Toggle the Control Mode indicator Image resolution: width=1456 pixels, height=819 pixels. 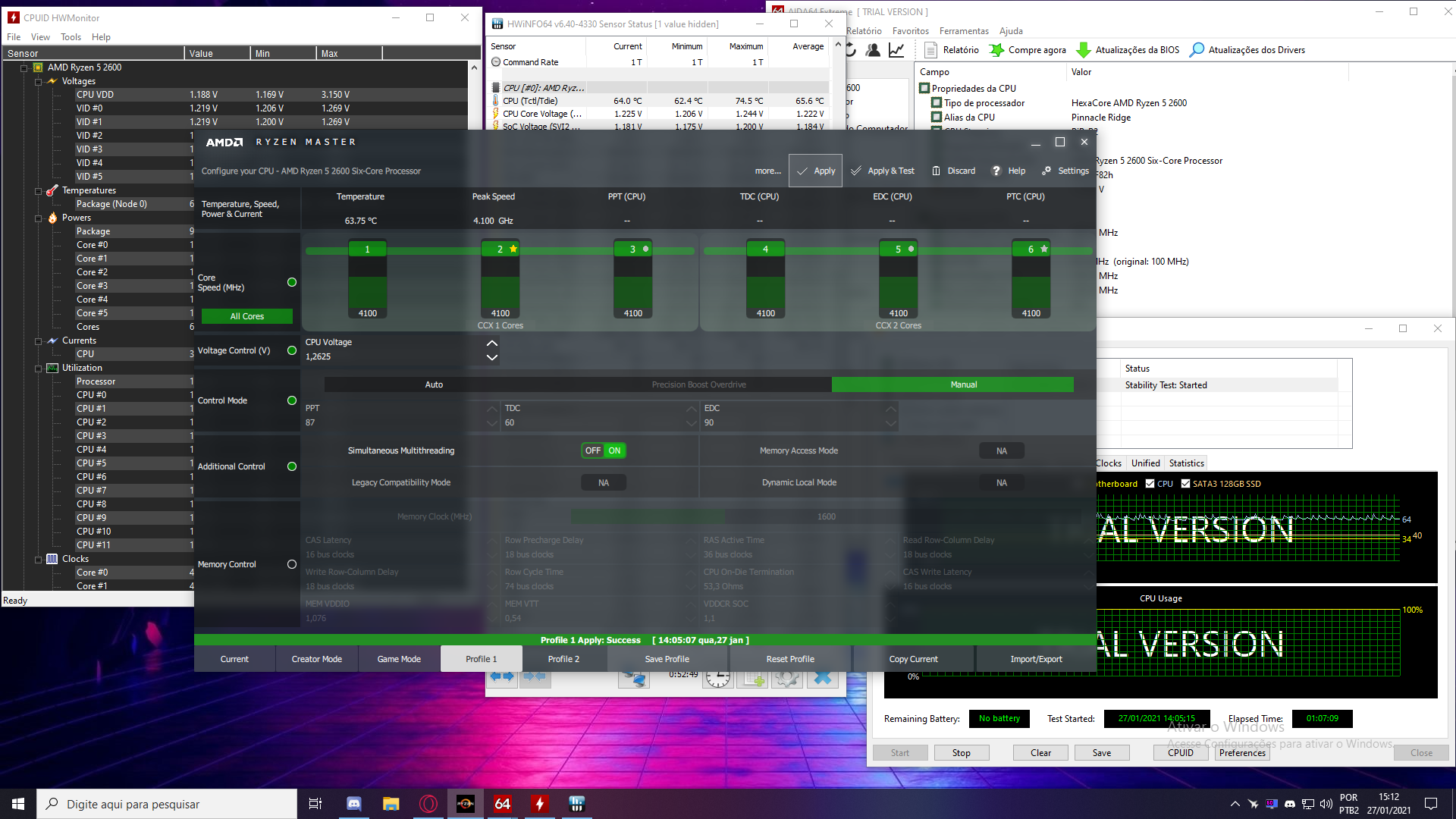(292, 400)
